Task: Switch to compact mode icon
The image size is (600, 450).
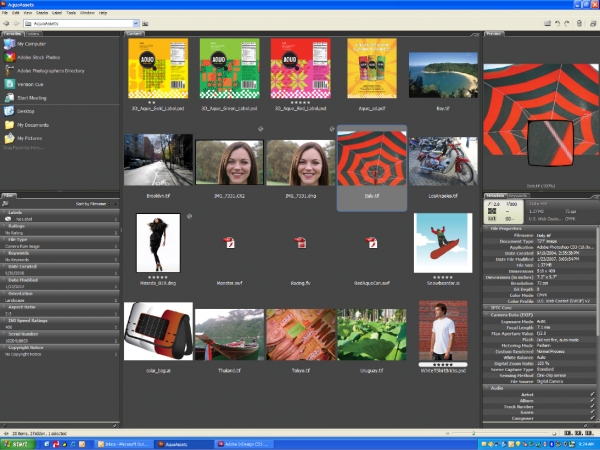Action: (x=592, y=22)
